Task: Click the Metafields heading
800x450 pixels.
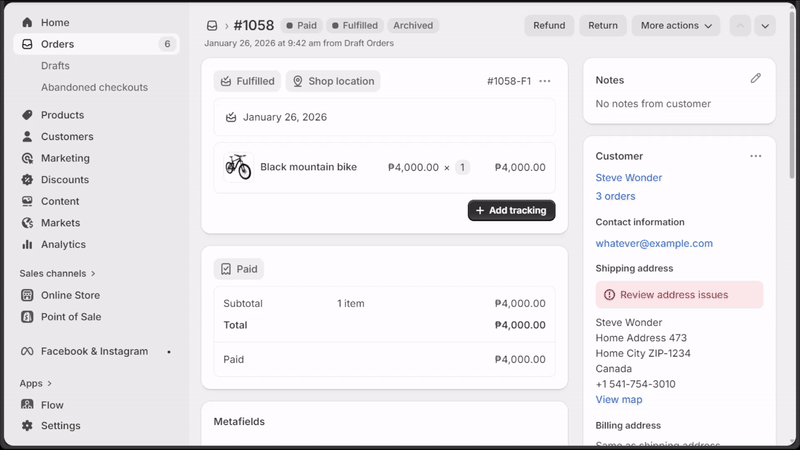Action: coord(239,421)
